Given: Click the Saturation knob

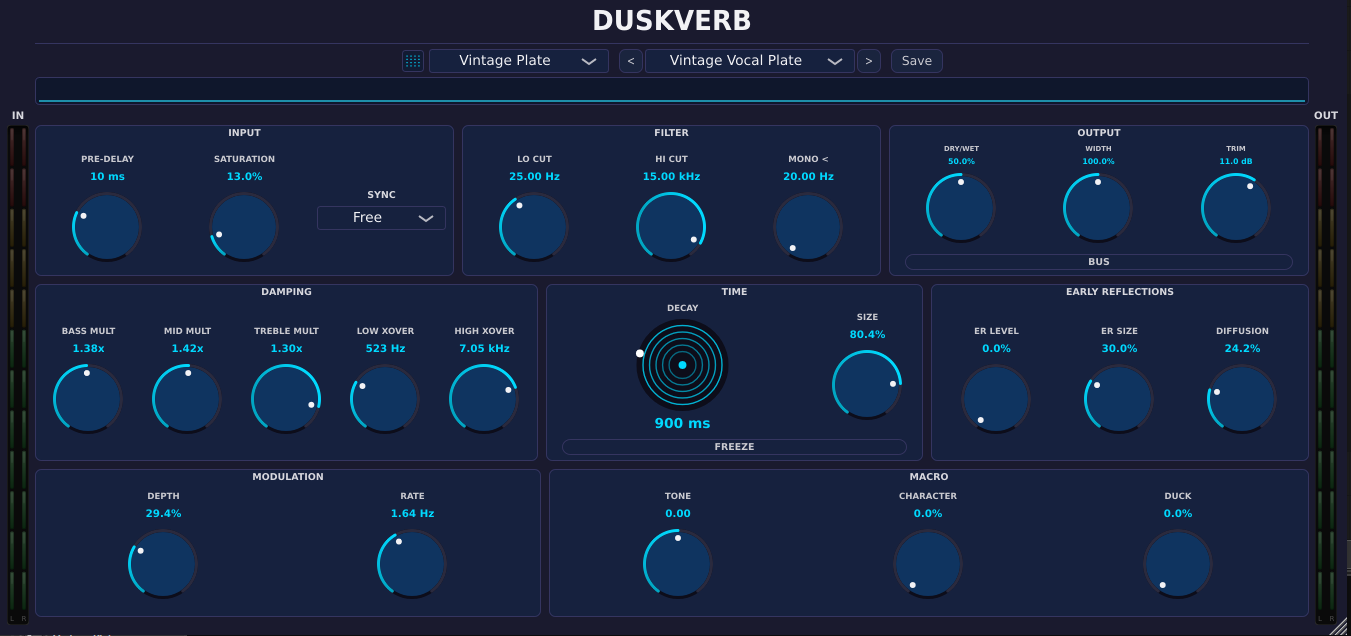Looking at the screenshot, I should pos(244,227).
